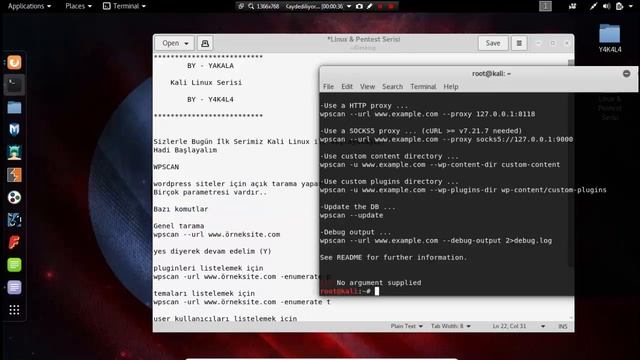This screenshot has height=360, width=640.
Task: Launch the Files folder icon in dock
Action: click(x=14, y=107)
